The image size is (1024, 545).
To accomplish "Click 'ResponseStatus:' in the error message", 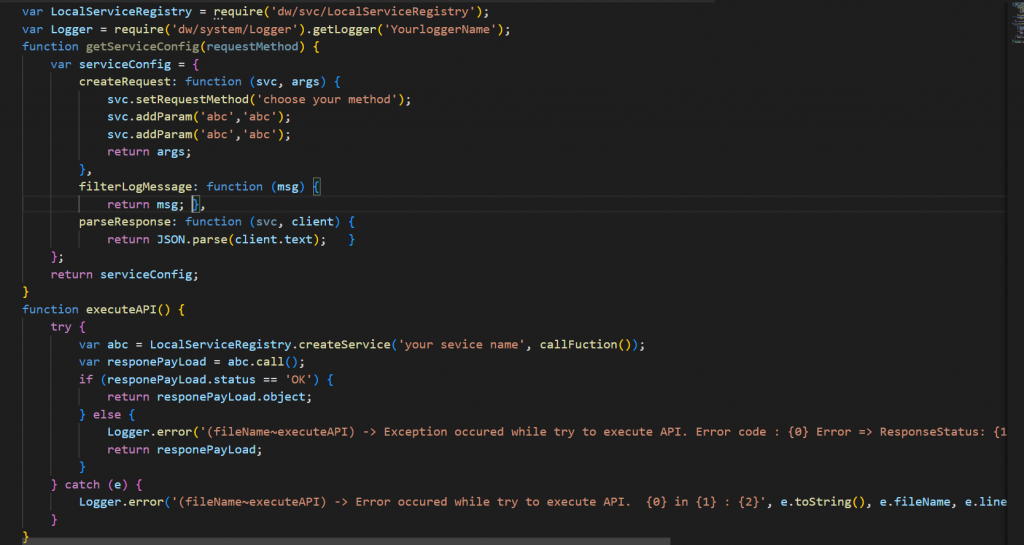I will tap(933, 432).
